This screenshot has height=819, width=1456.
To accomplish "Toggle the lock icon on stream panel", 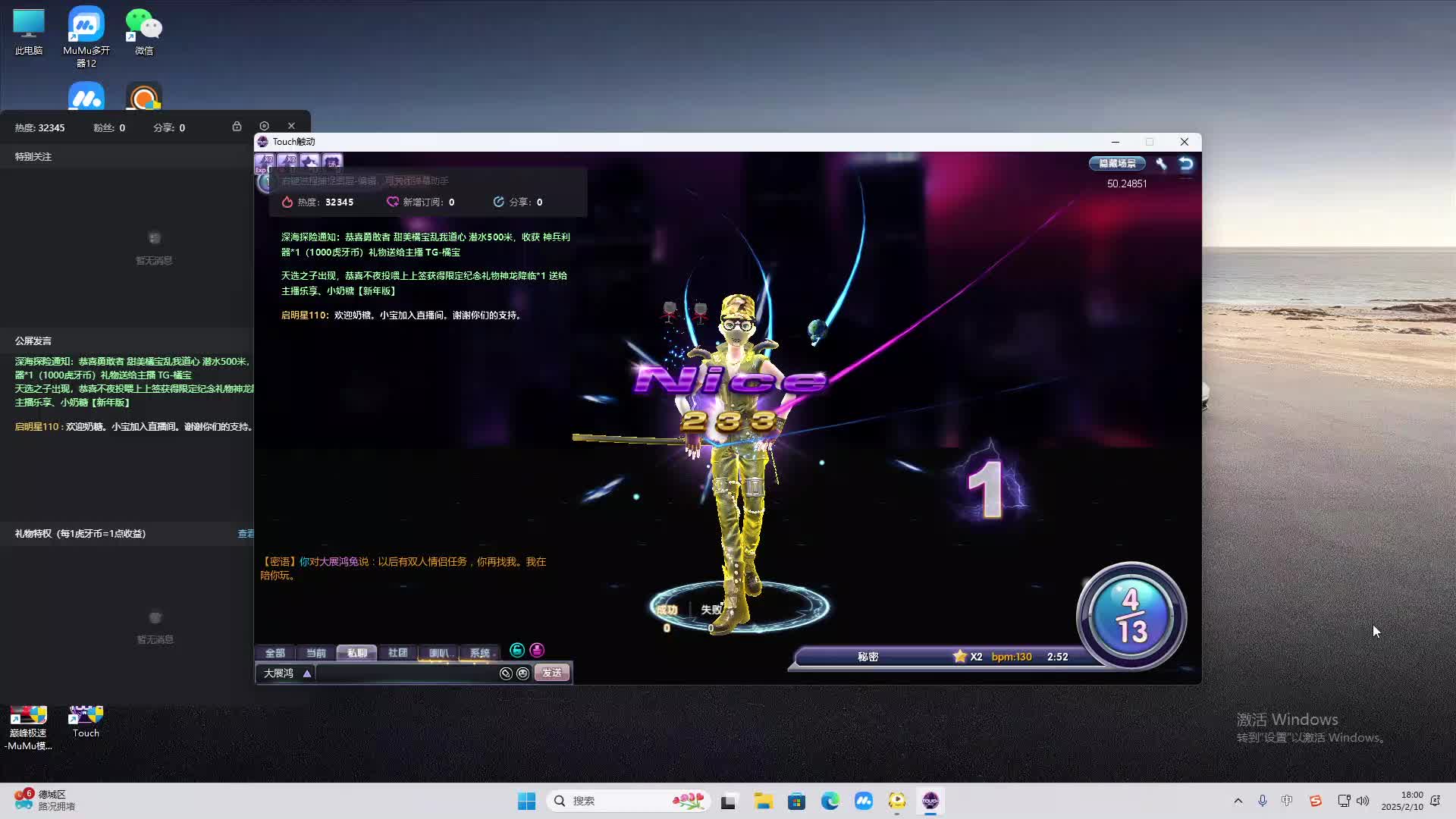I will point(237,127).
